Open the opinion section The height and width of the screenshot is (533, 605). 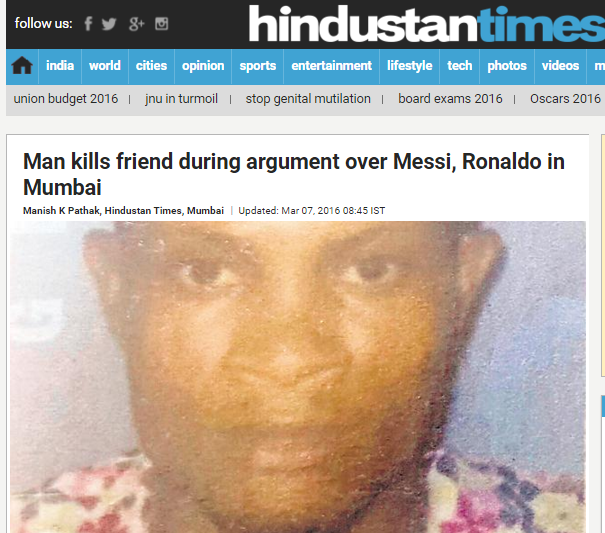pyautogui.click(x=203, y=66)
